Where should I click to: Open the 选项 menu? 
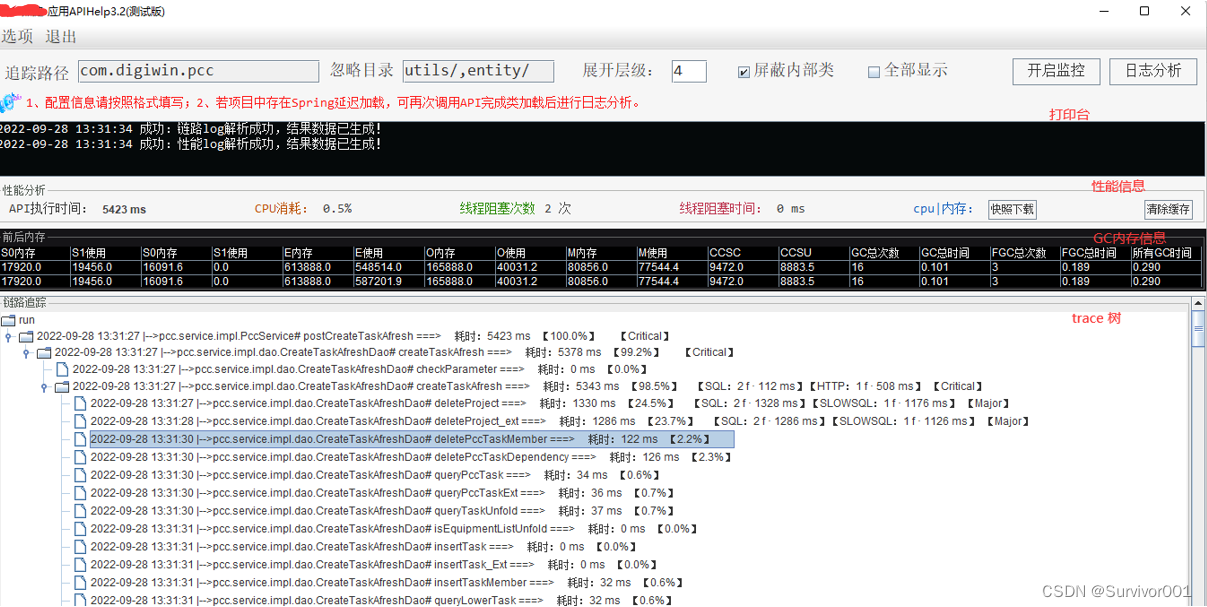17,36
